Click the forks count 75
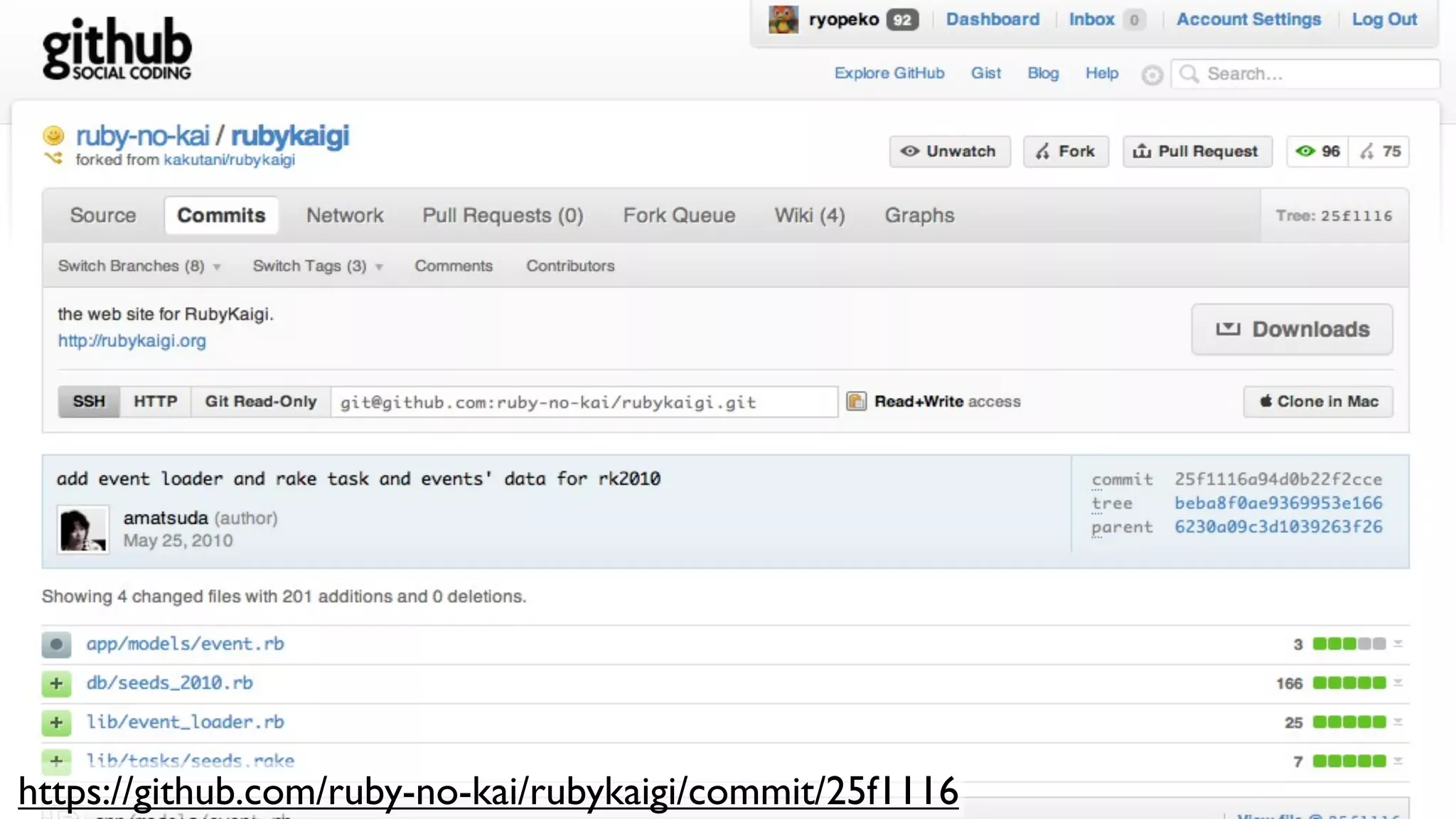 (1379, 151)
